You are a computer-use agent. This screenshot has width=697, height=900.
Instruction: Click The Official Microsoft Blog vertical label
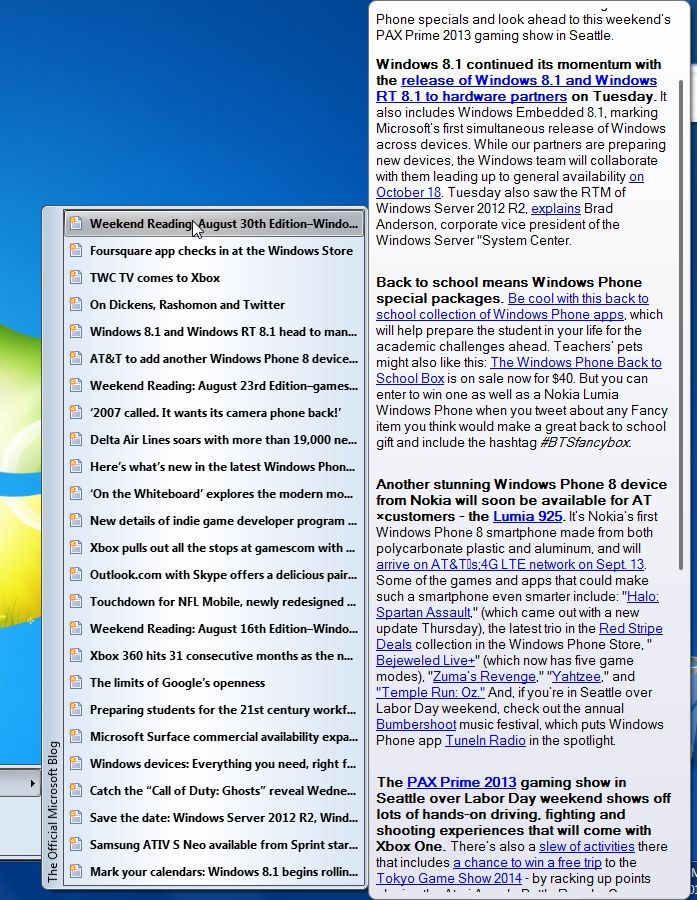(x=53, y=812)
